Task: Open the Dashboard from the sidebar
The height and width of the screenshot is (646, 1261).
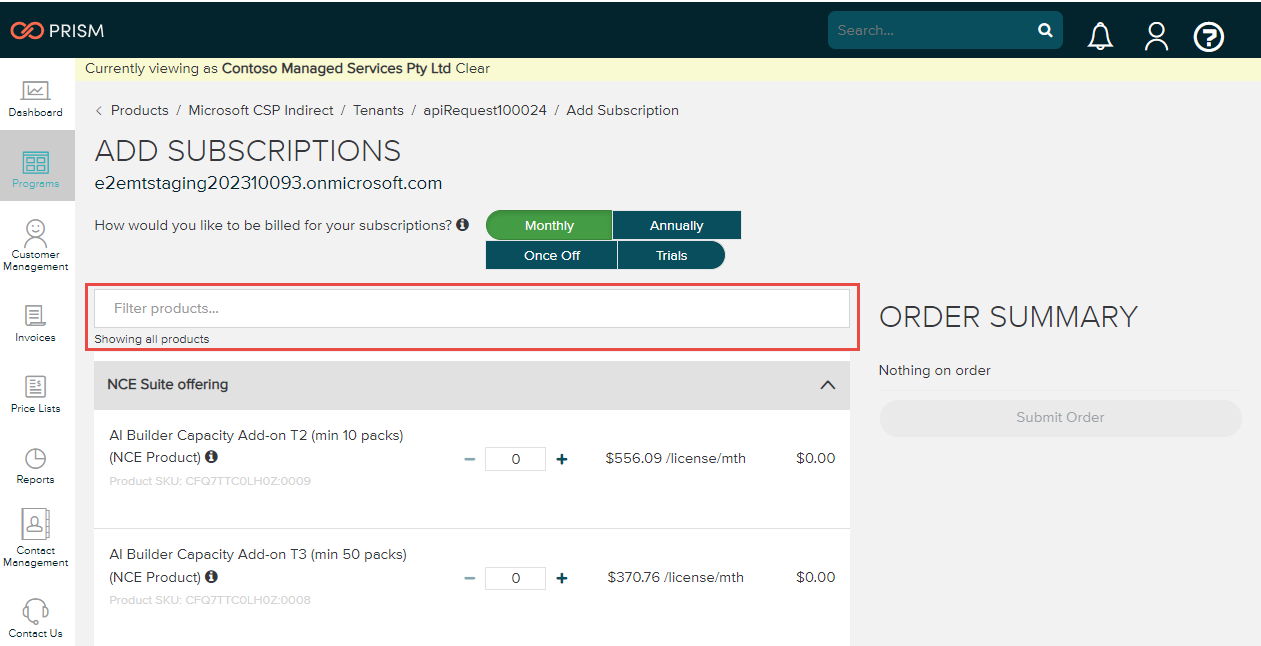Action: (x=36, y=97)
